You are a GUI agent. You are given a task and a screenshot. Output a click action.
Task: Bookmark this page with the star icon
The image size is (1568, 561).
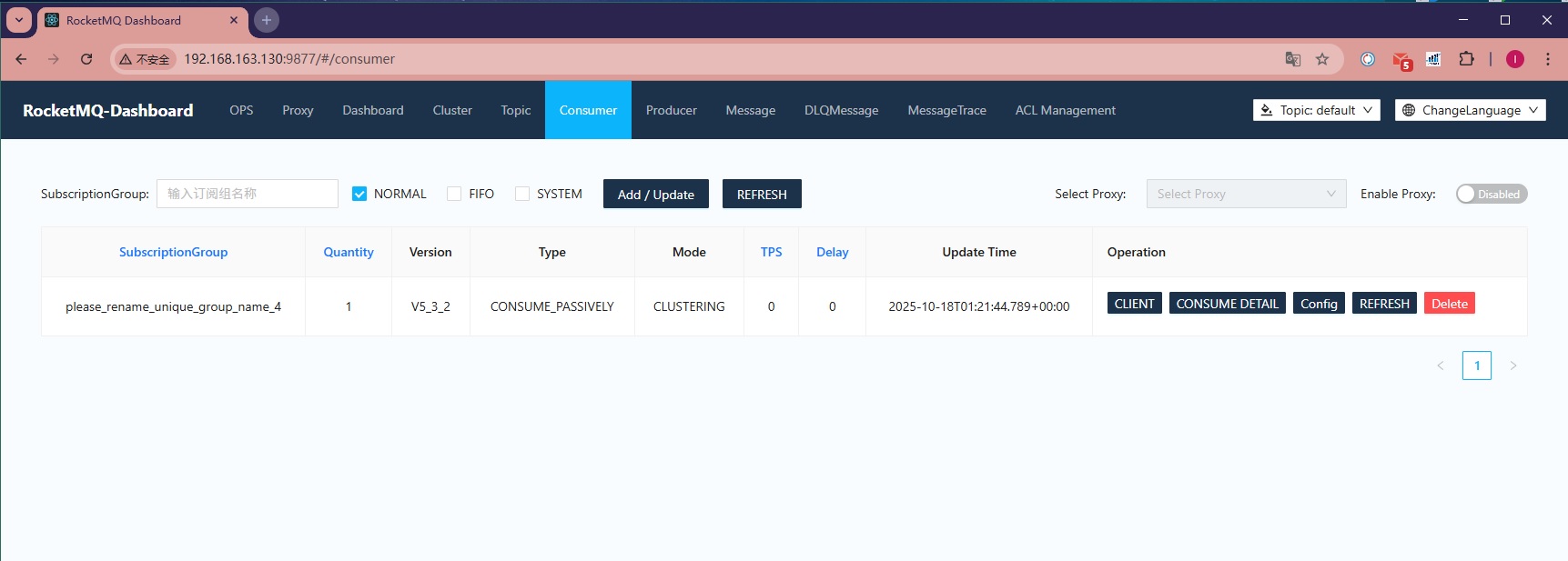(x=1322, y=59)
